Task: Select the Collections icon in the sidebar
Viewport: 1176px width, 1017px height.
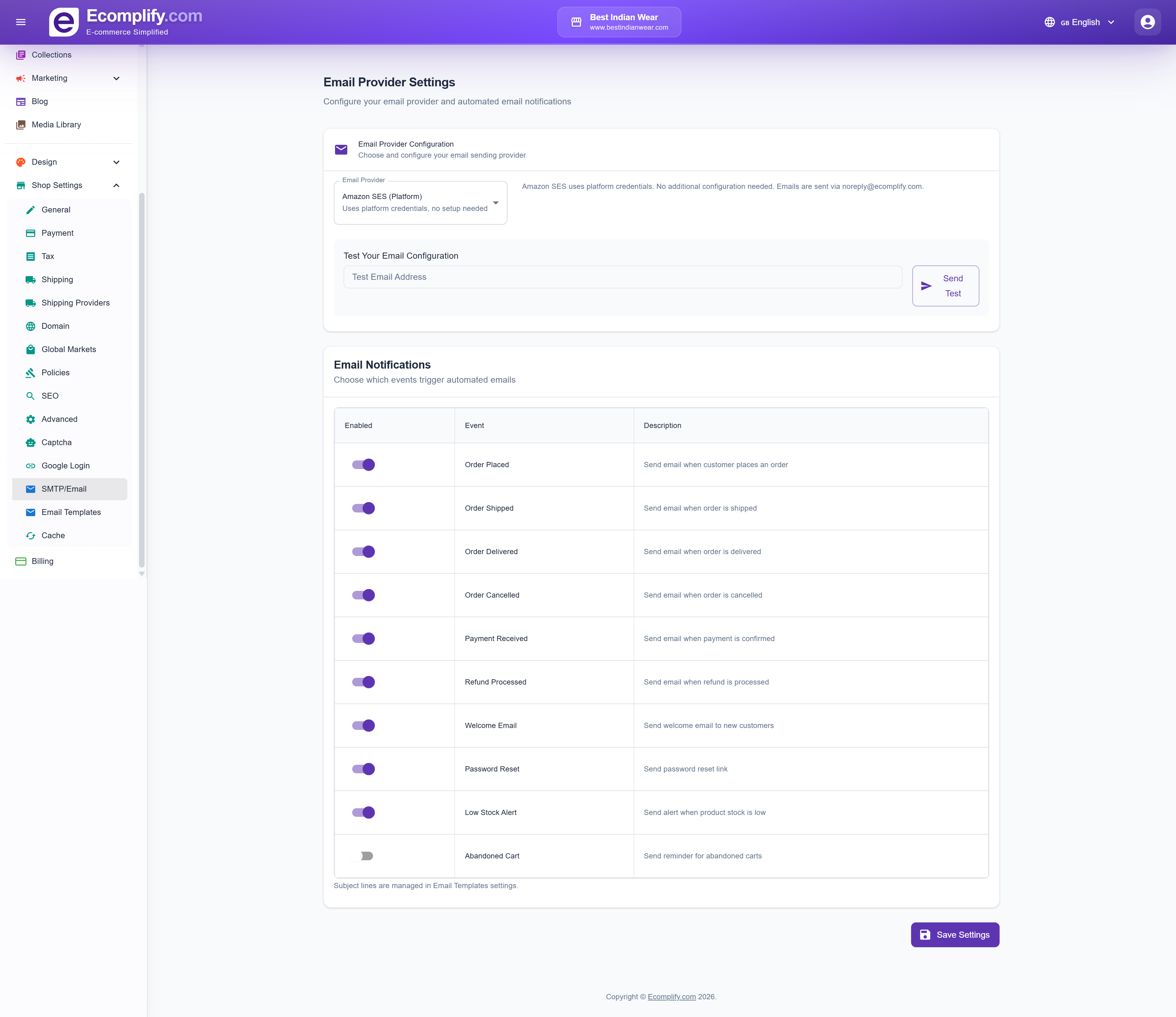Action: (x=21, y=54)
